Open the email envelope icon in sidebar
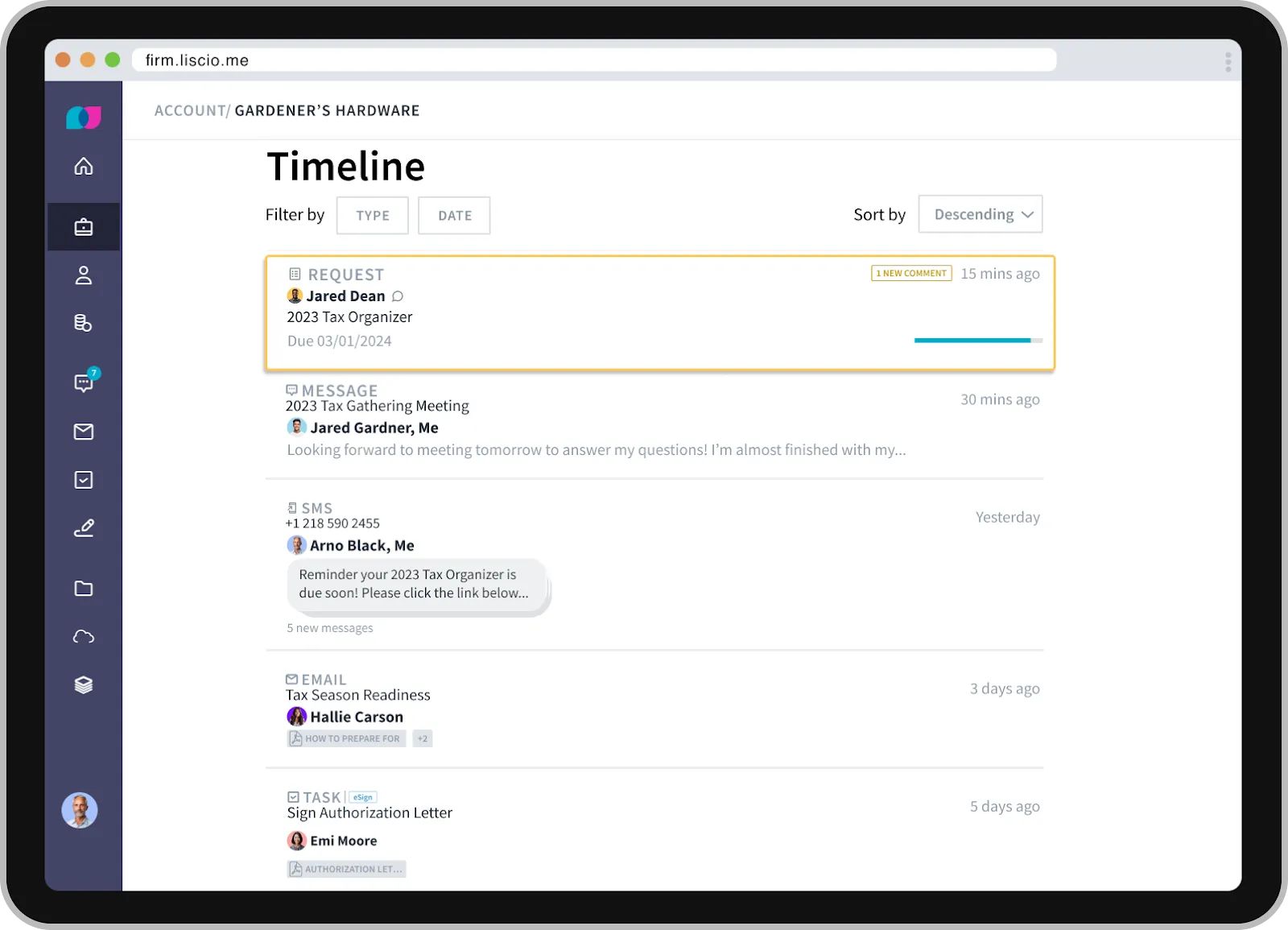Viewport: 1288px width, 930px height. (x=84, y=432)
